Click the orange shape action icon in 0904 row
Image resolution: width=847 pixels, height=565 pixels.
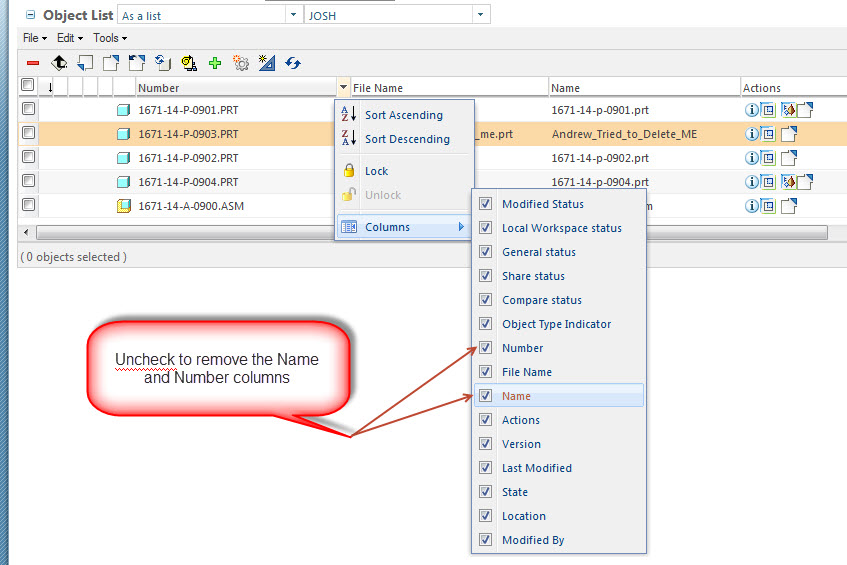[789, 182]
